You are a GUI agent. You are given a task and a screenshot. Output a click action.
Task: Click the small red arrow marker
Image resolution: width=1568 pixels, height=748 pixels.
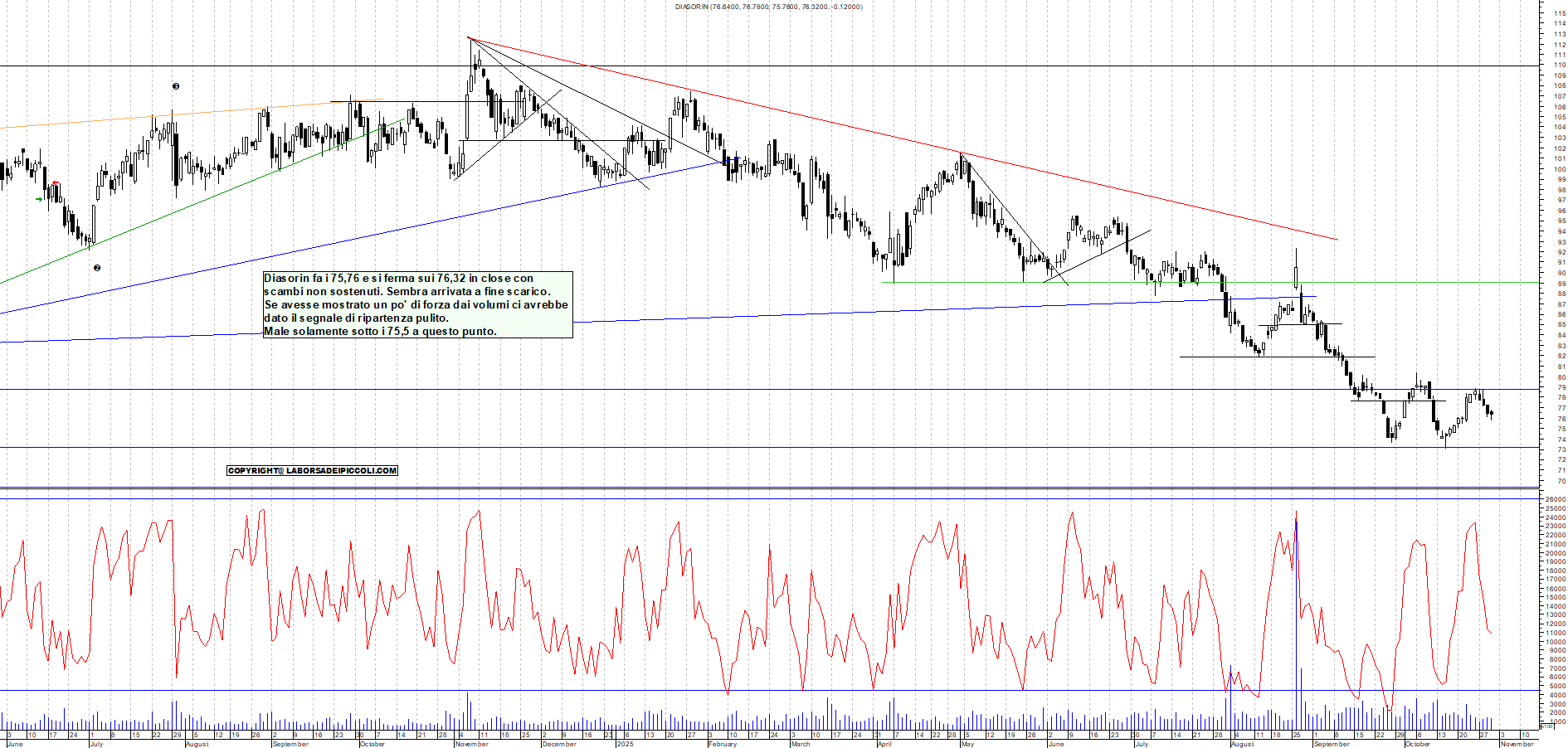(x=56, y=183)
